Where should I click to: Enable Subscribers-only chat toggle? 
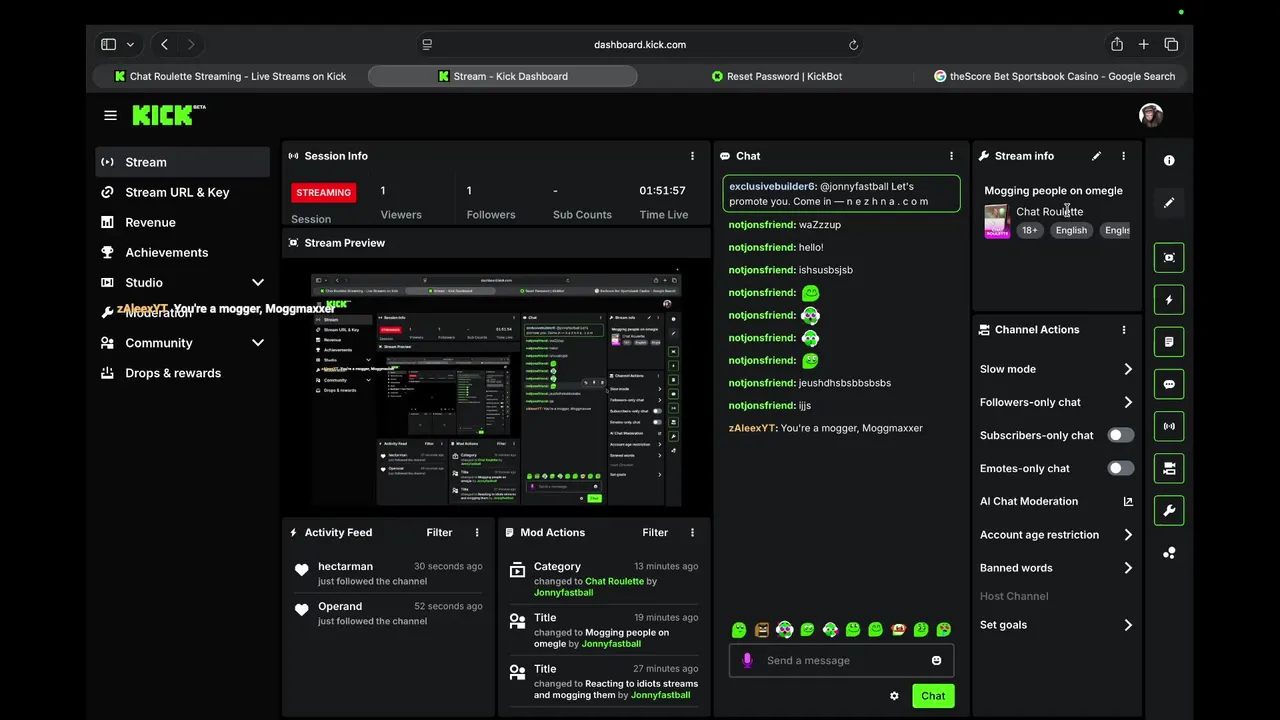(x=1121, y=435)
